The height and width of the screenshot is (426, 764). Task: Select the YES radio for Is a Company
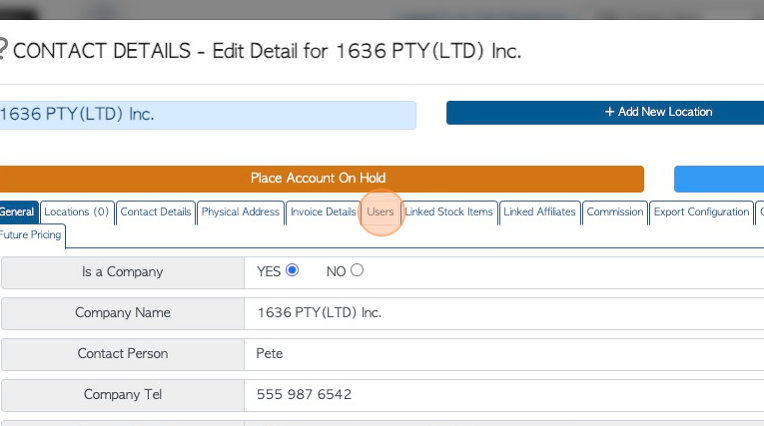tap(292, 270)
